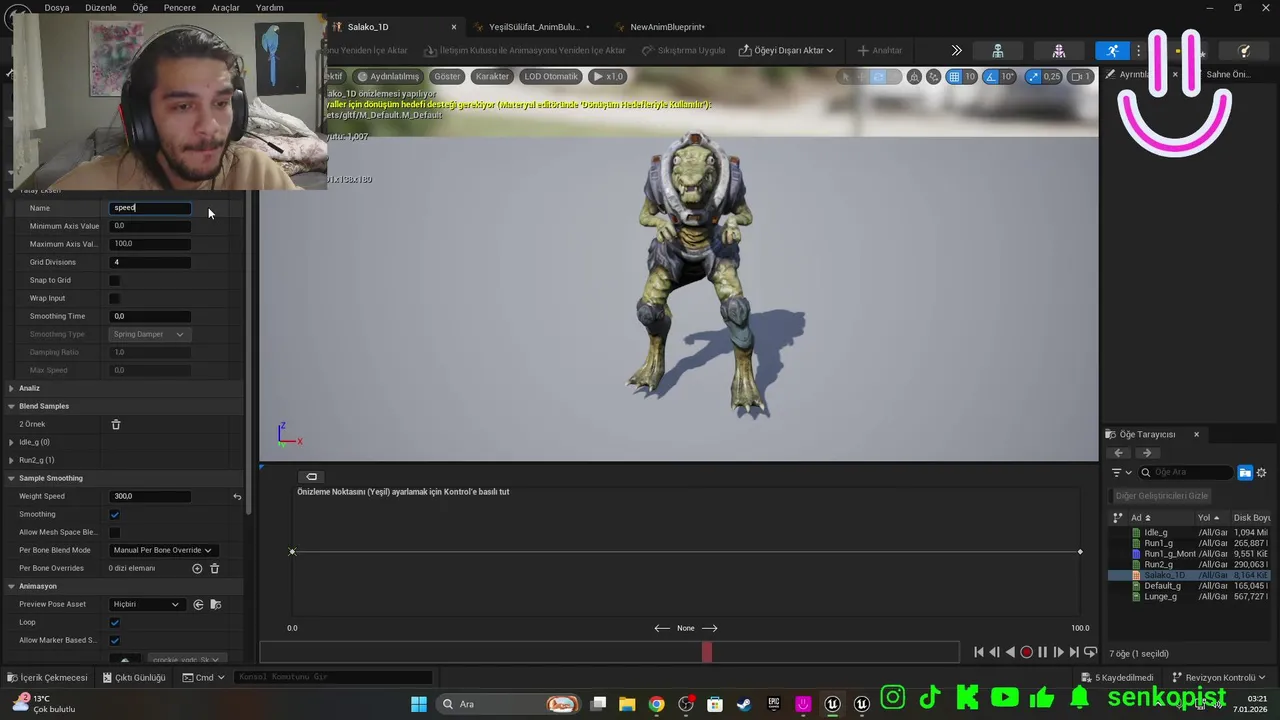
Task: Add element to Per Bone Overrides
Action: 197,568
